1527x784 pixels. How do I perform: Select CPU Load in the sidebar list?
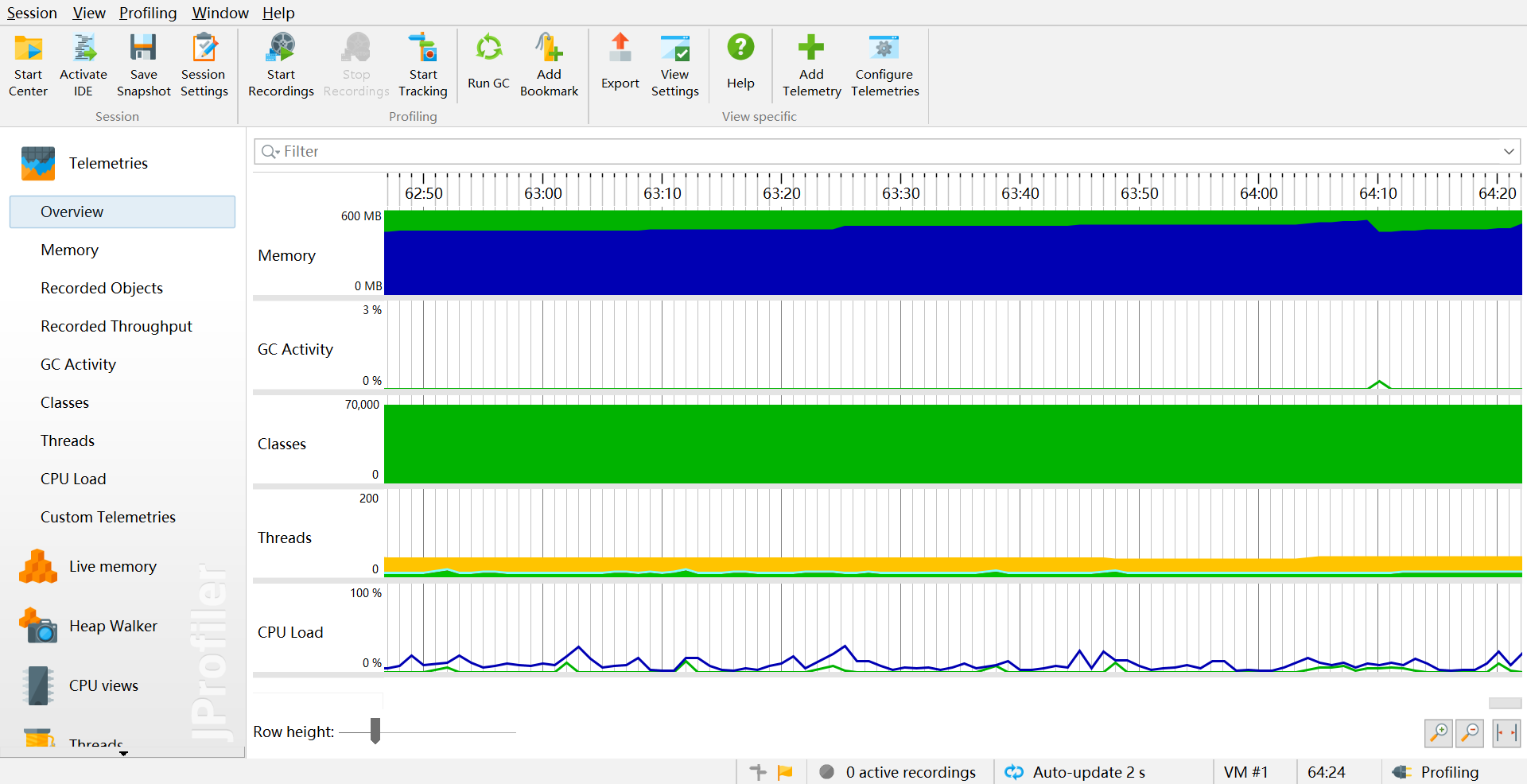coord(73,479)
